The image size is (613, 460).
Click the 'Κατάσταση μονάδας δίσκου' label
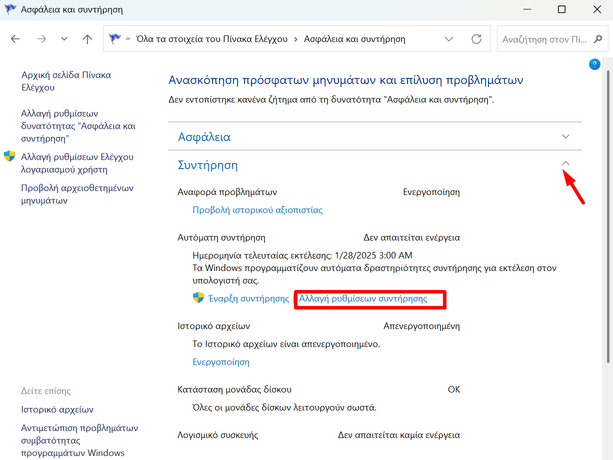pos(235,390)
